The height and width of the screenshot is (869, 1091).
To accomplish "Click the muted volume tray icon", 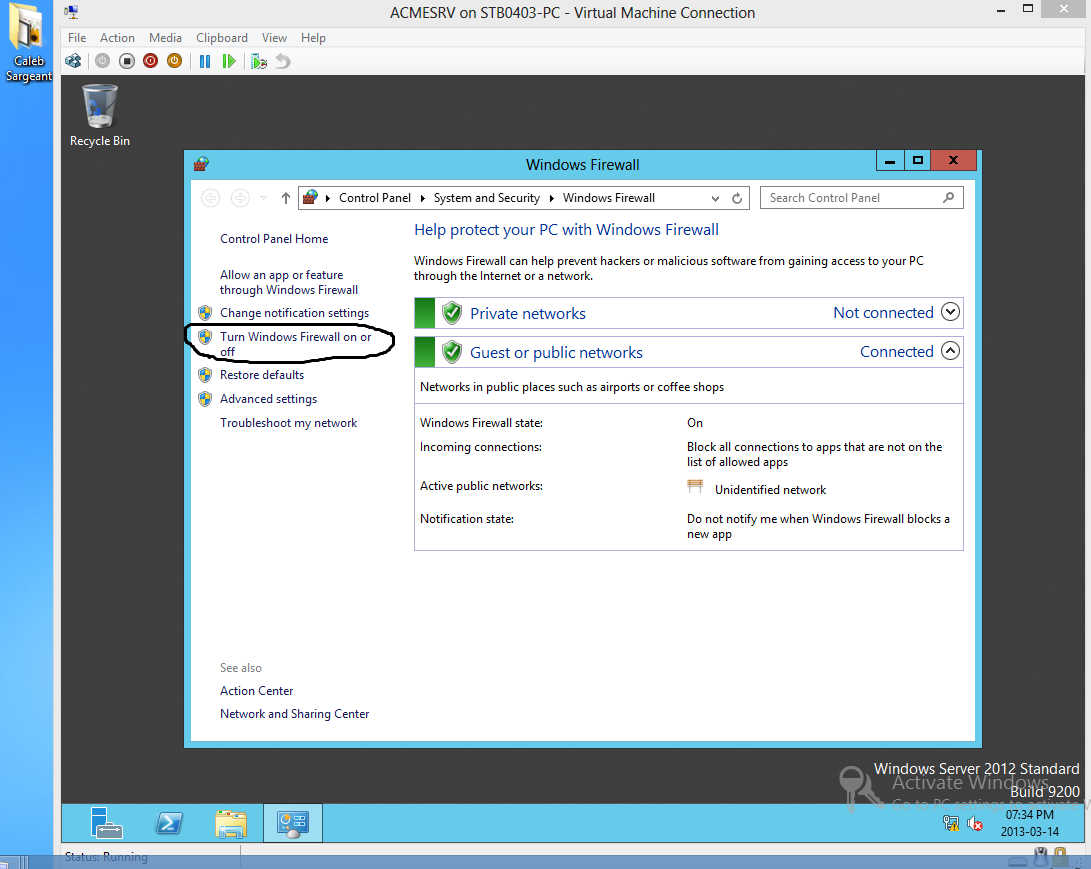I will tap(975, 824).
